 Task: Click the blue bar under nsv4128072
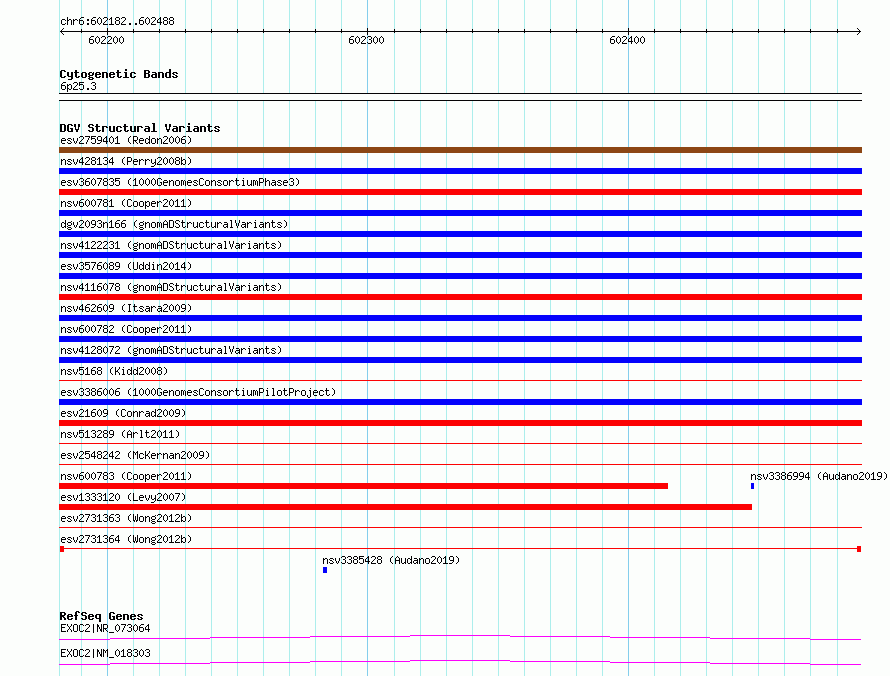pyautogui.click(x=460, y=360)
